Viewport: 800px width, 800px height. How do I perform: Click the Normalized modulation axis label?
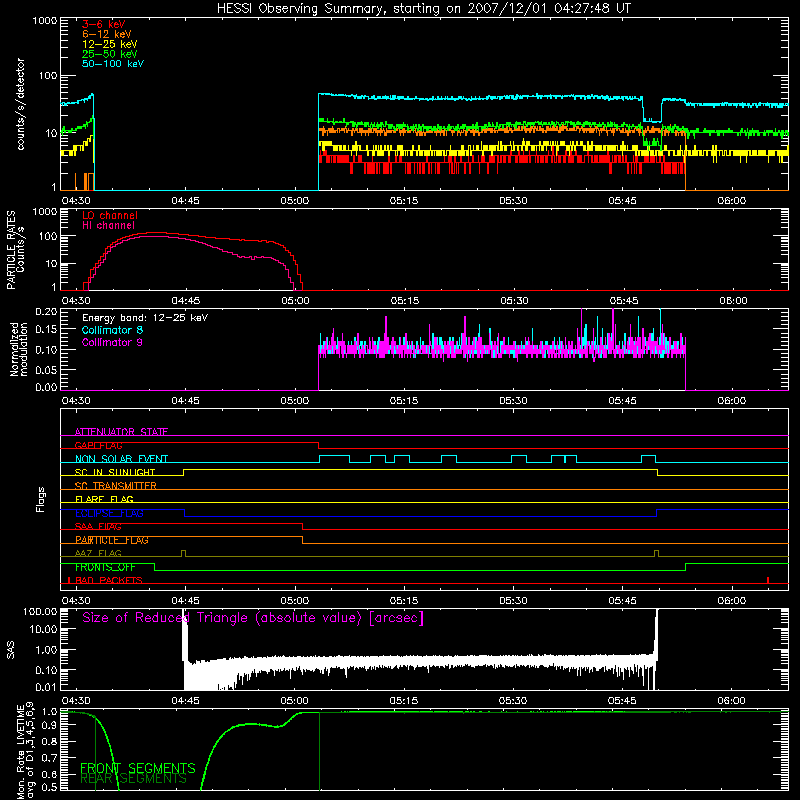click(19, 349)
